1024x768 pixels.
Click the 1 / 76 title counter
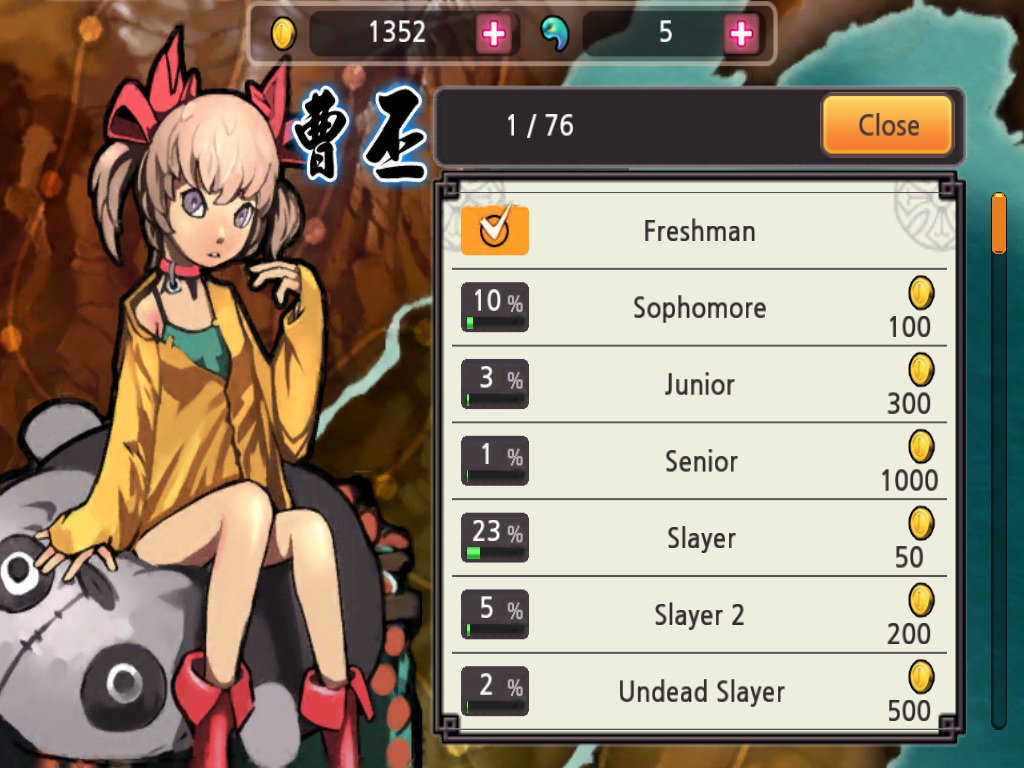coord(540,125)
